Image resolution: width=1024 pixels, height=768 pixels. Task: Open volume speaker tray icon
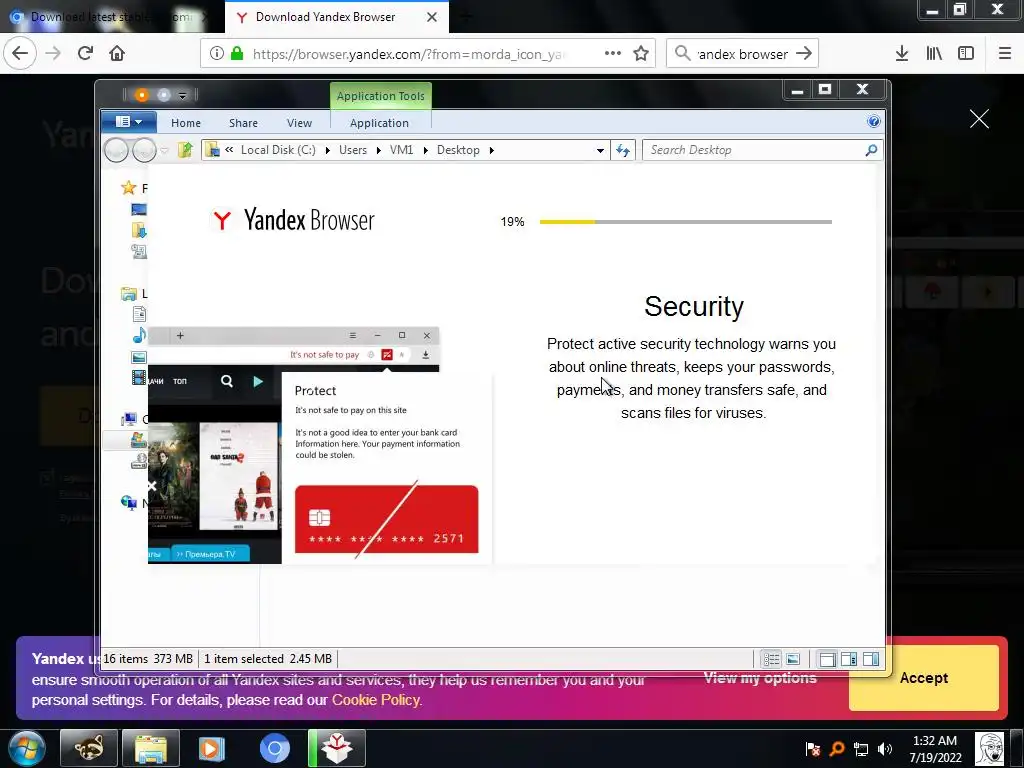click(885, 749)
